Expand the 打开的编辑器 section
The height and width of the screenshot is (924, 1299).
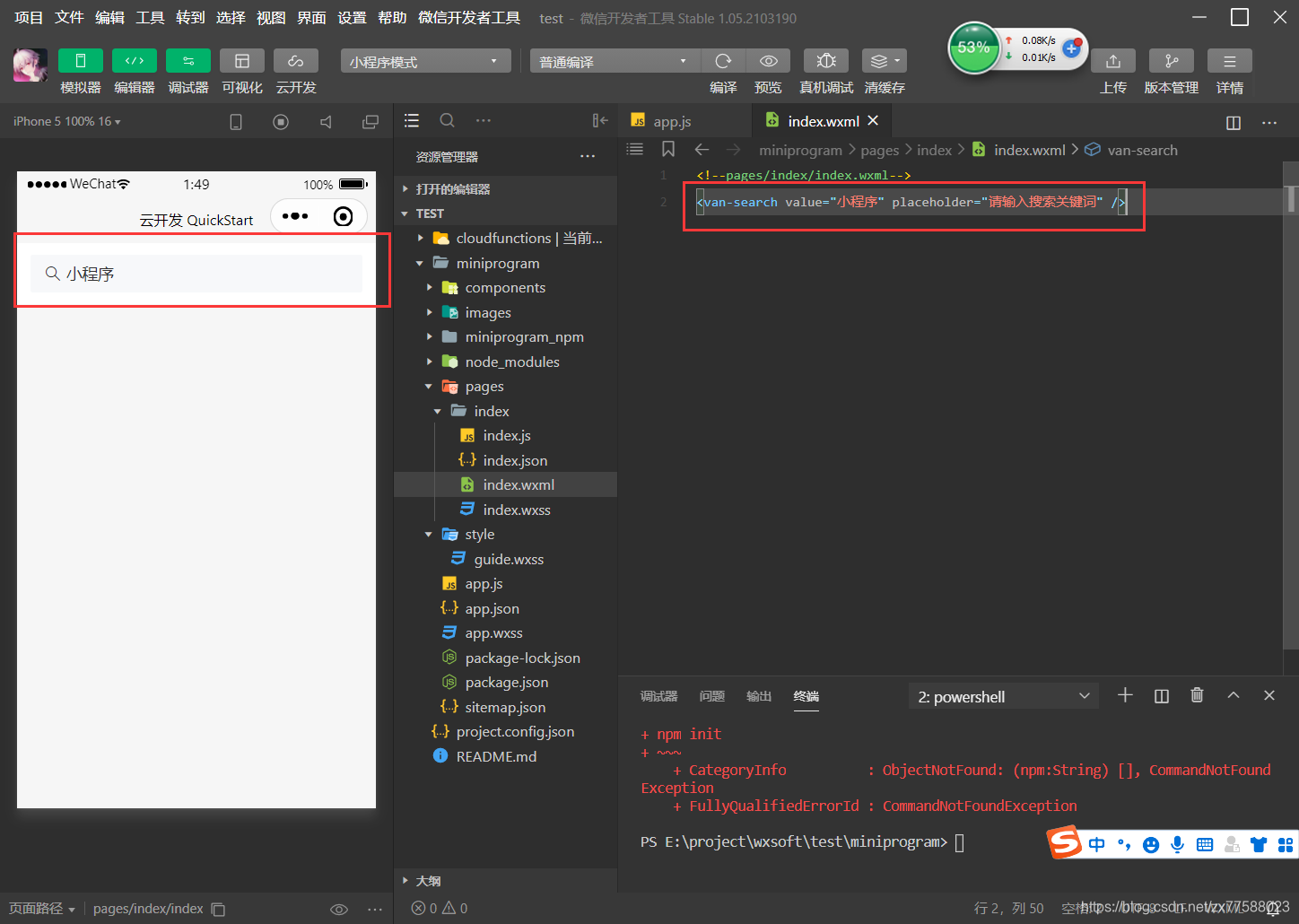click(x=505, y=188)
